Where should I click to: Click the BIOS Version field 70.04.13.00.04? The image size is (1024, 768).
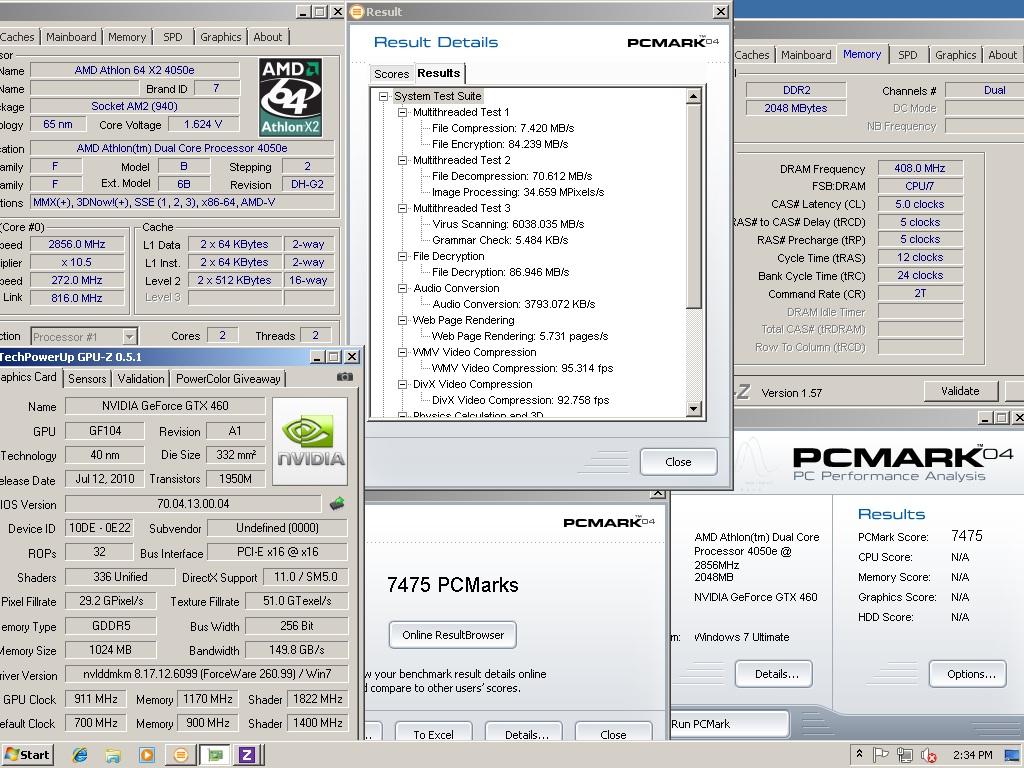(x=193, y=504)
